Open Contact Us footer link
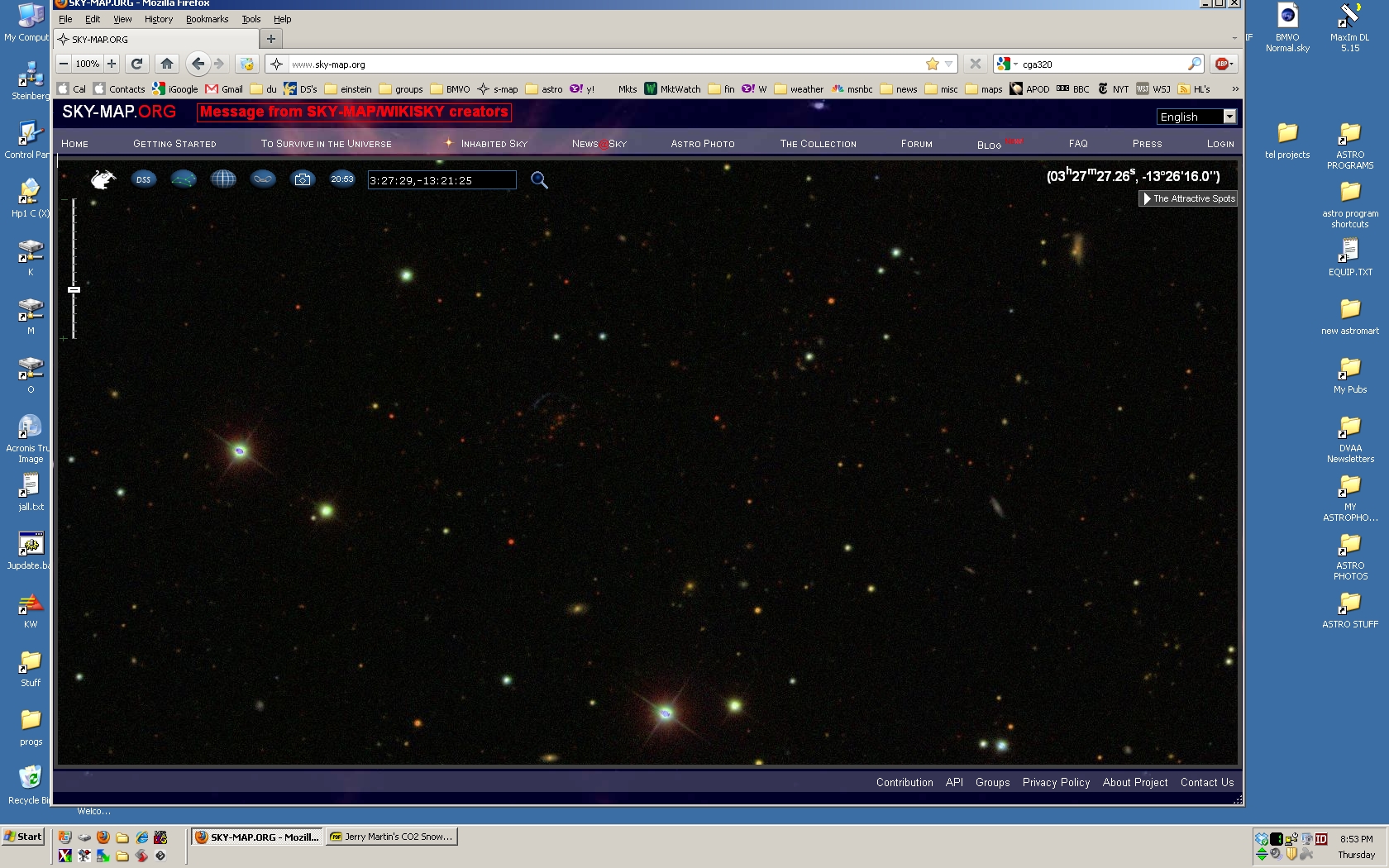The height and width of the screenshot is (868, 1389). [1207, 782]
